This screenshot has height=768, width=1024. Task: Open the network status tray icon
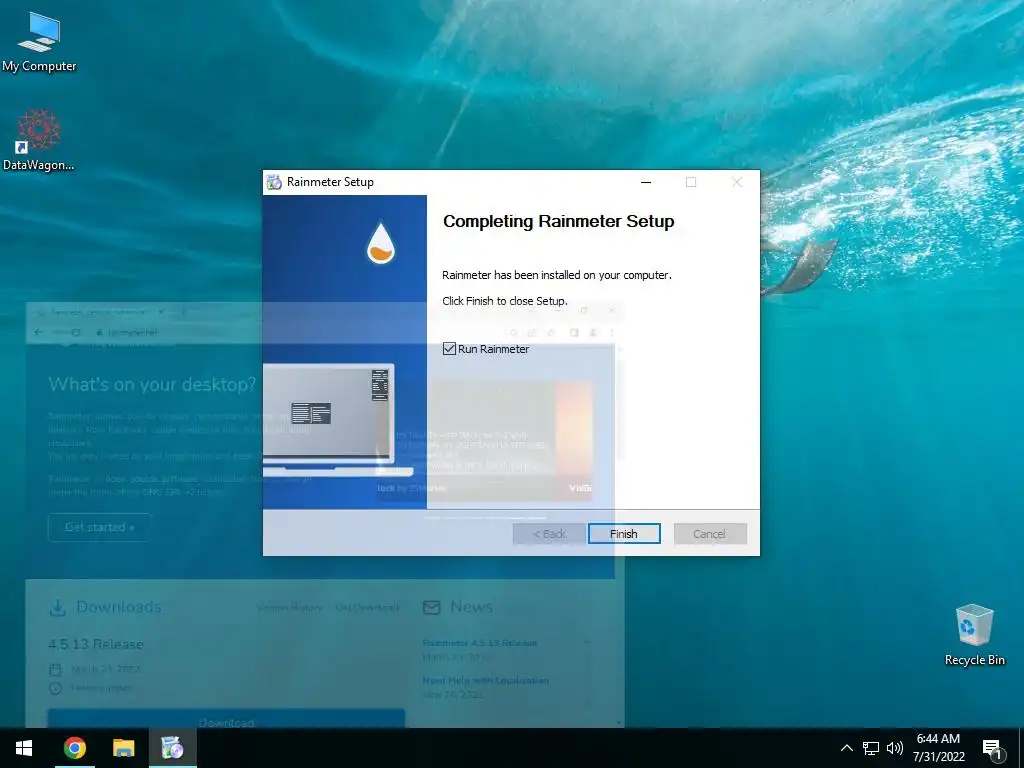pyautogui.click(x=871, y=748)
